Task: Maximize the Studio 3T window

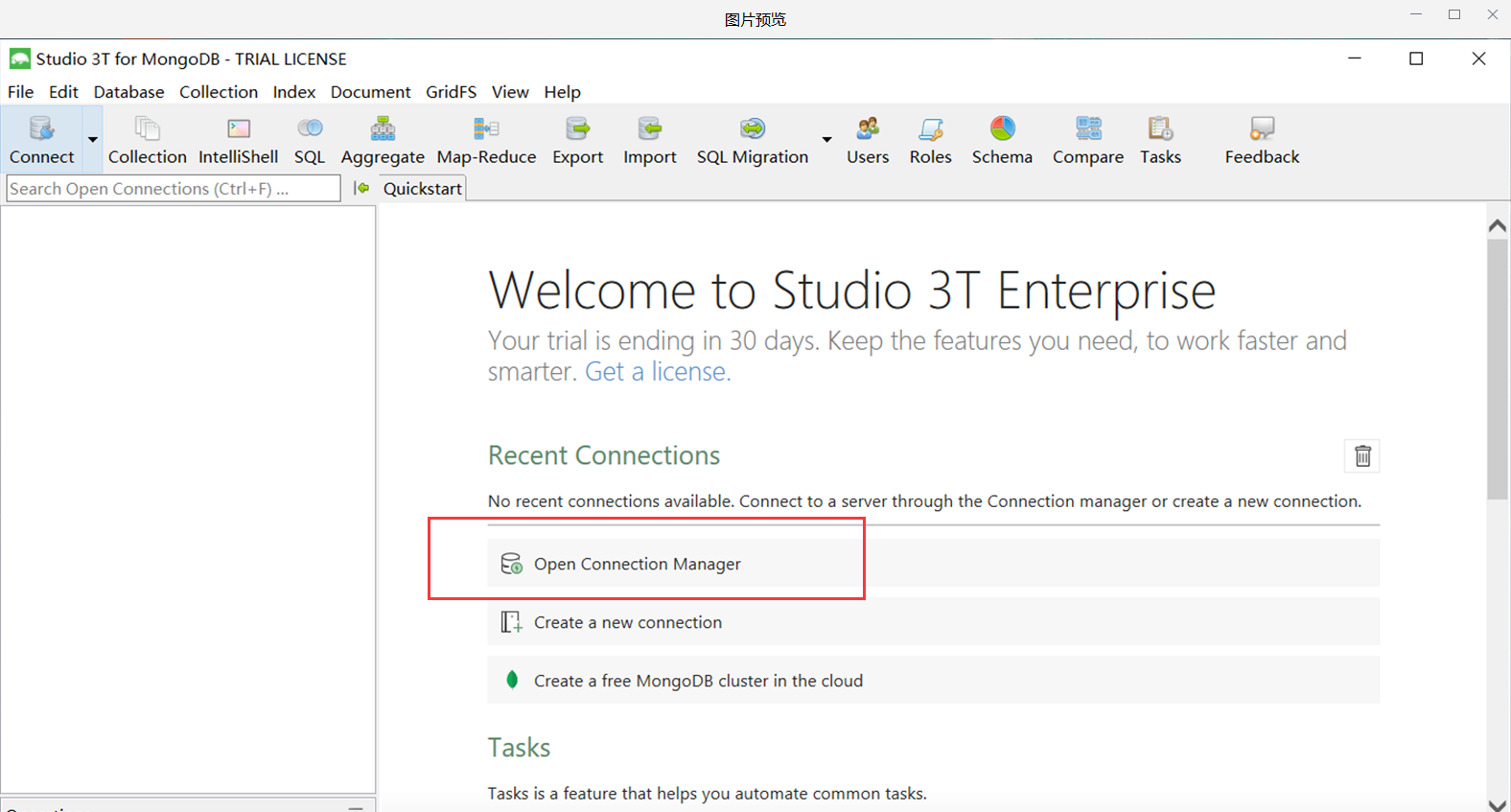Action: pos(1416,58)
